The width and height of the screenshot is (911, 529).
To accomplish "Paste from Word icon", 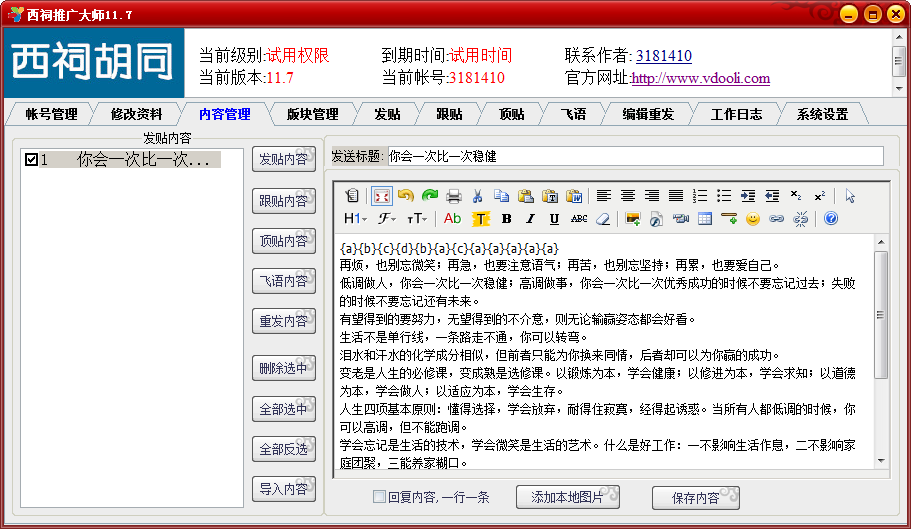I will [574, 196].
